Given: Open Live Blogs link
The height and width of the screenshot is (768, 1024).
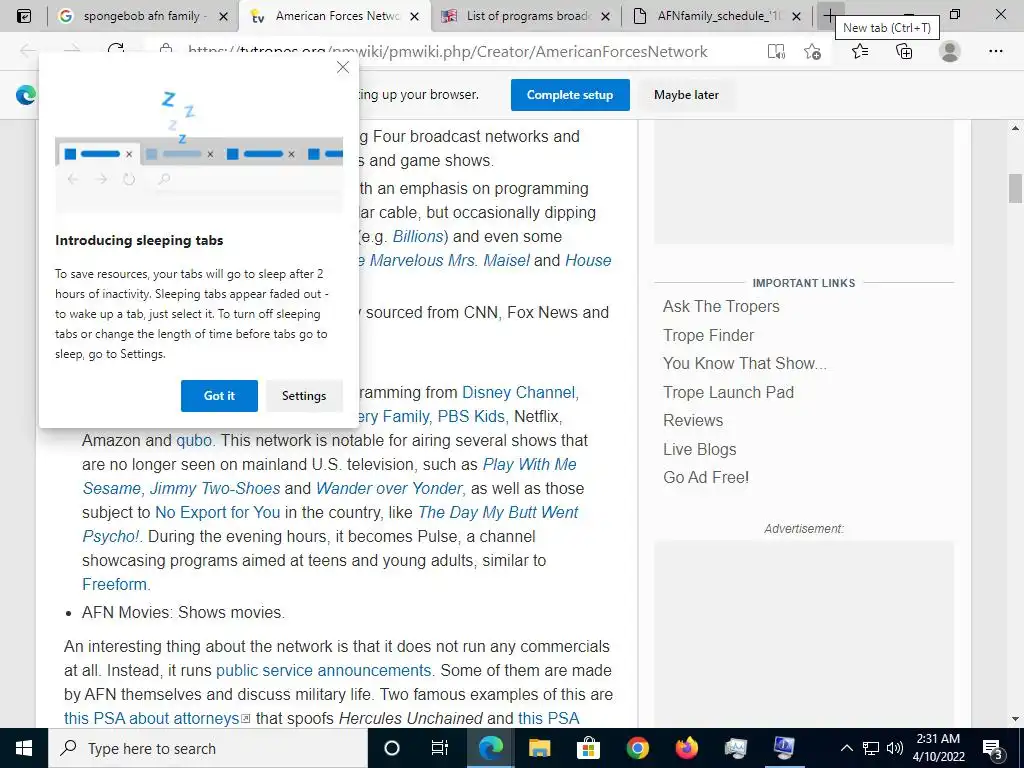Looking at the screenshot, I should (x=699, y=449).
